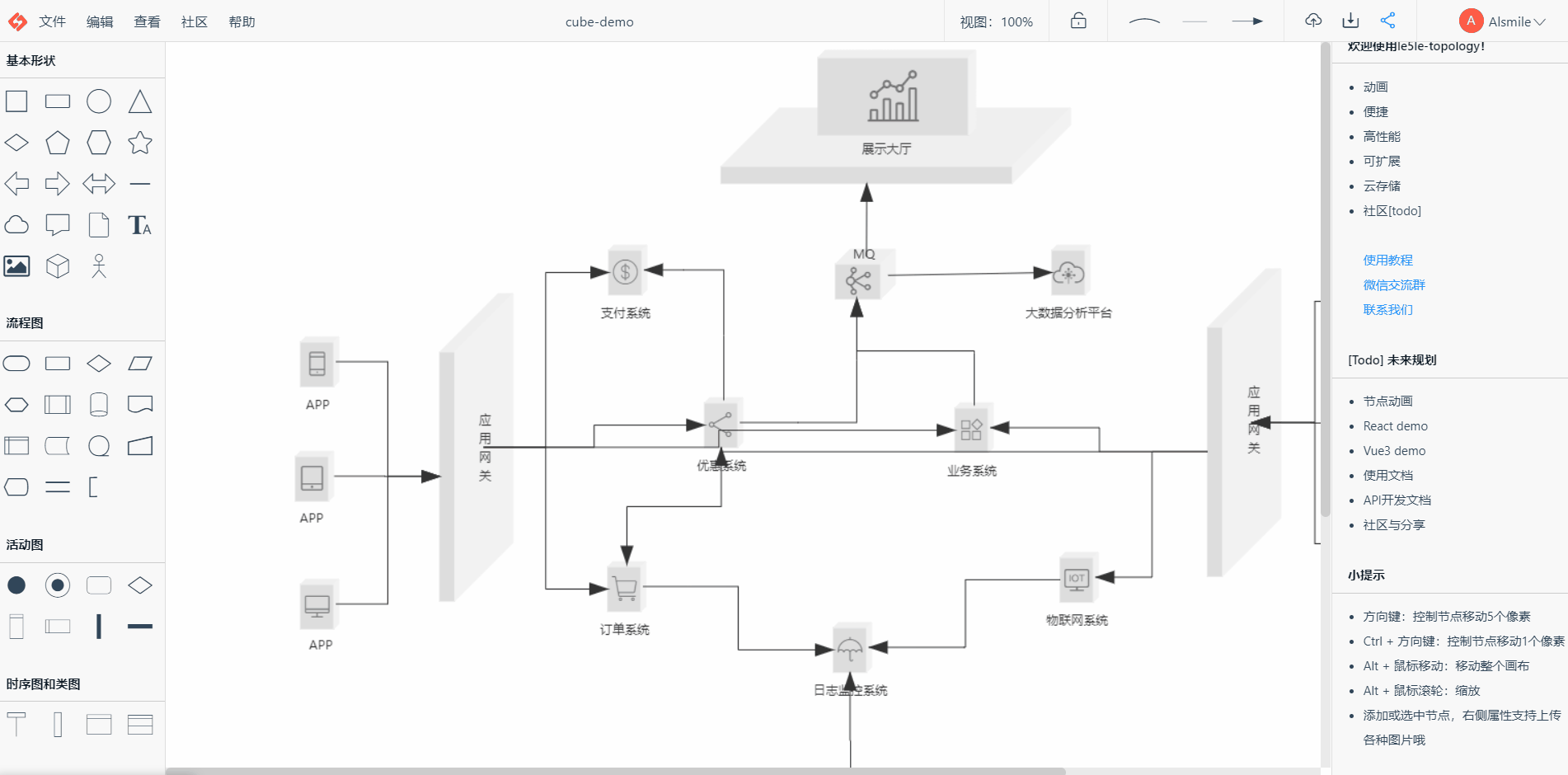Image resolution: width=1568 pixels, height=775 pixels.
Task: Open the 帮助 menu
Action: (242, 21)
